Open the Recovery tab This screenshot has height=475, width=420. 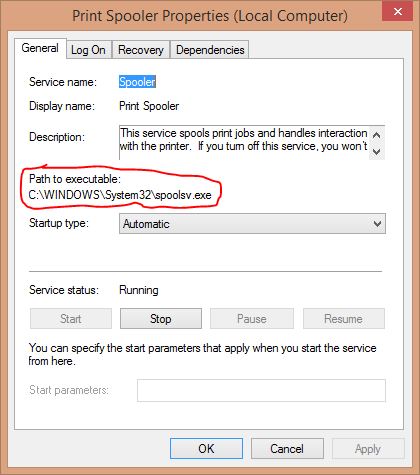point(141,50)
